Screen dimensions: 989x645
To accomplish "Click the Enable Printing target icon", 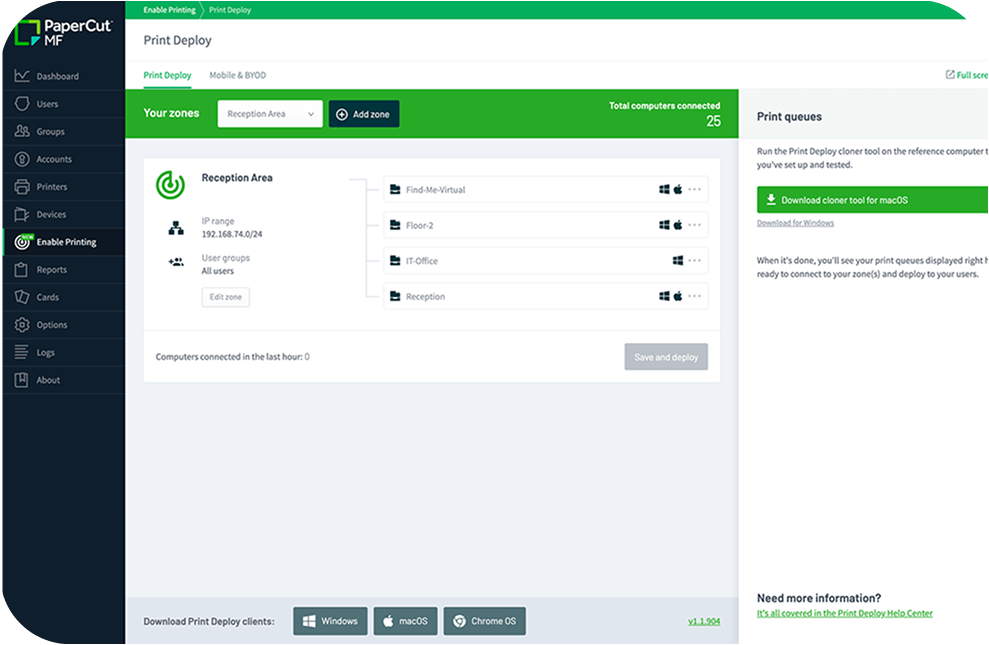I will tap(23, 241).
